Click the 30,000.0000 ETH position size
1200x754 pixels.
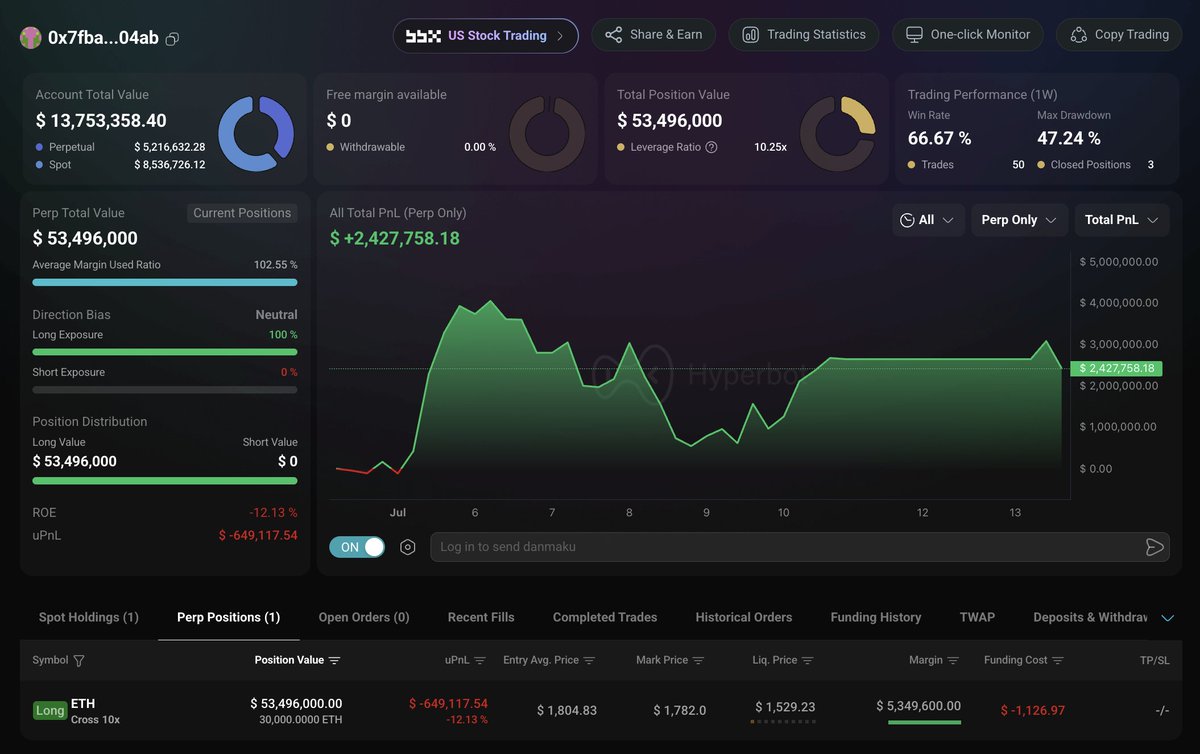click(x=301, y=720)
